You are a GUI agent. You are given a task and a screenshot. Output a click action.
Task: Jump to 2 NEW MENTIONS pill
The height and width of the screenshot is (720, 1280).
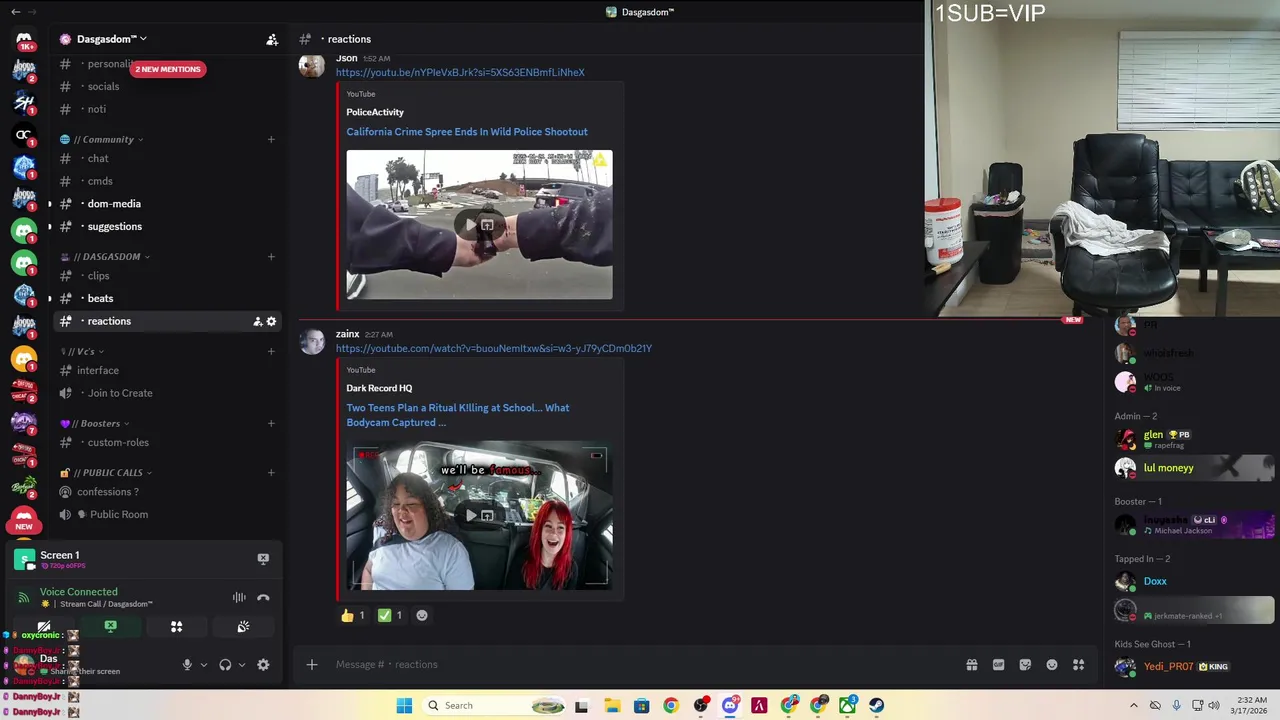168,69
